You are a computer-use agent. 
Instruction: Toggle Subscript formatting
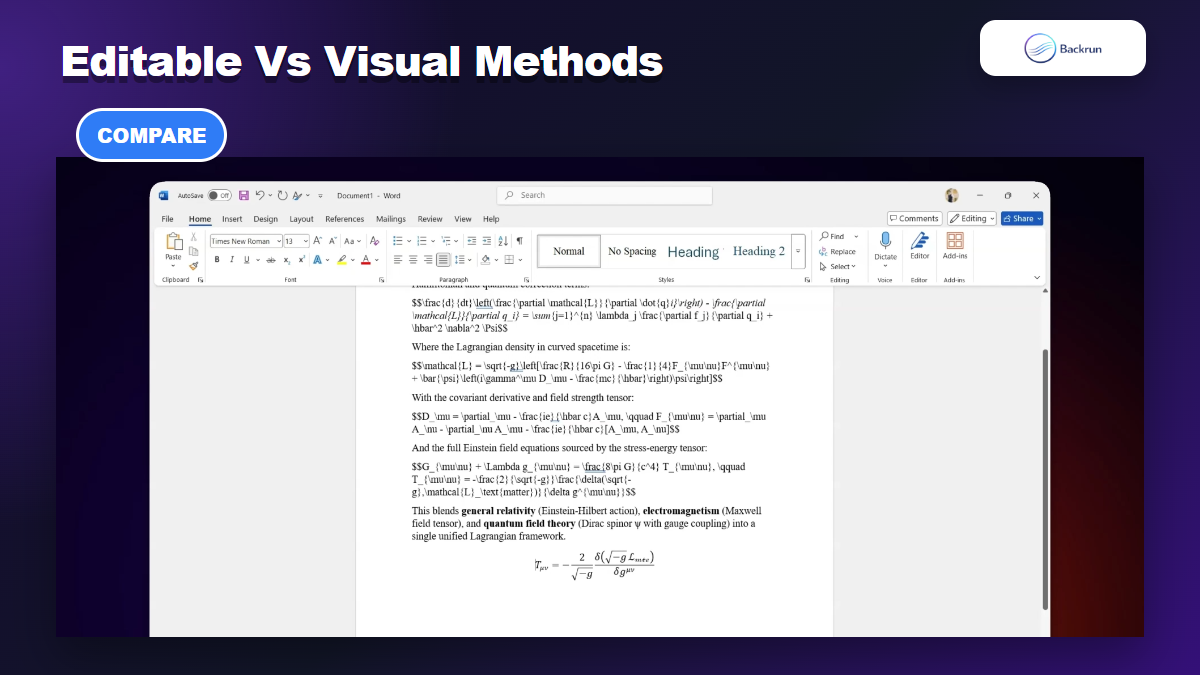(287, 260)
